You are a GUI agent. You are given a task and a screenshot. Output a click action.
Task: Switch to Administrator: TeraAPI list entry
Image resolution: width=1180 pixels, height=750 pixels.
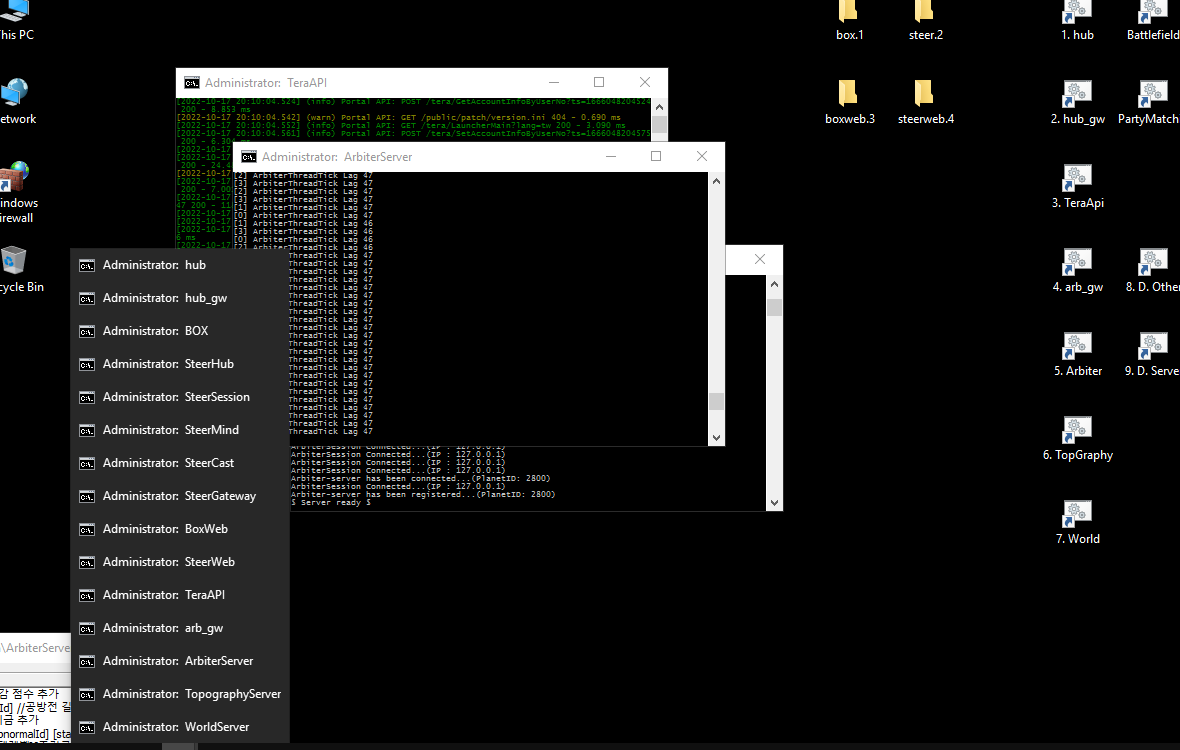point(180,595)
